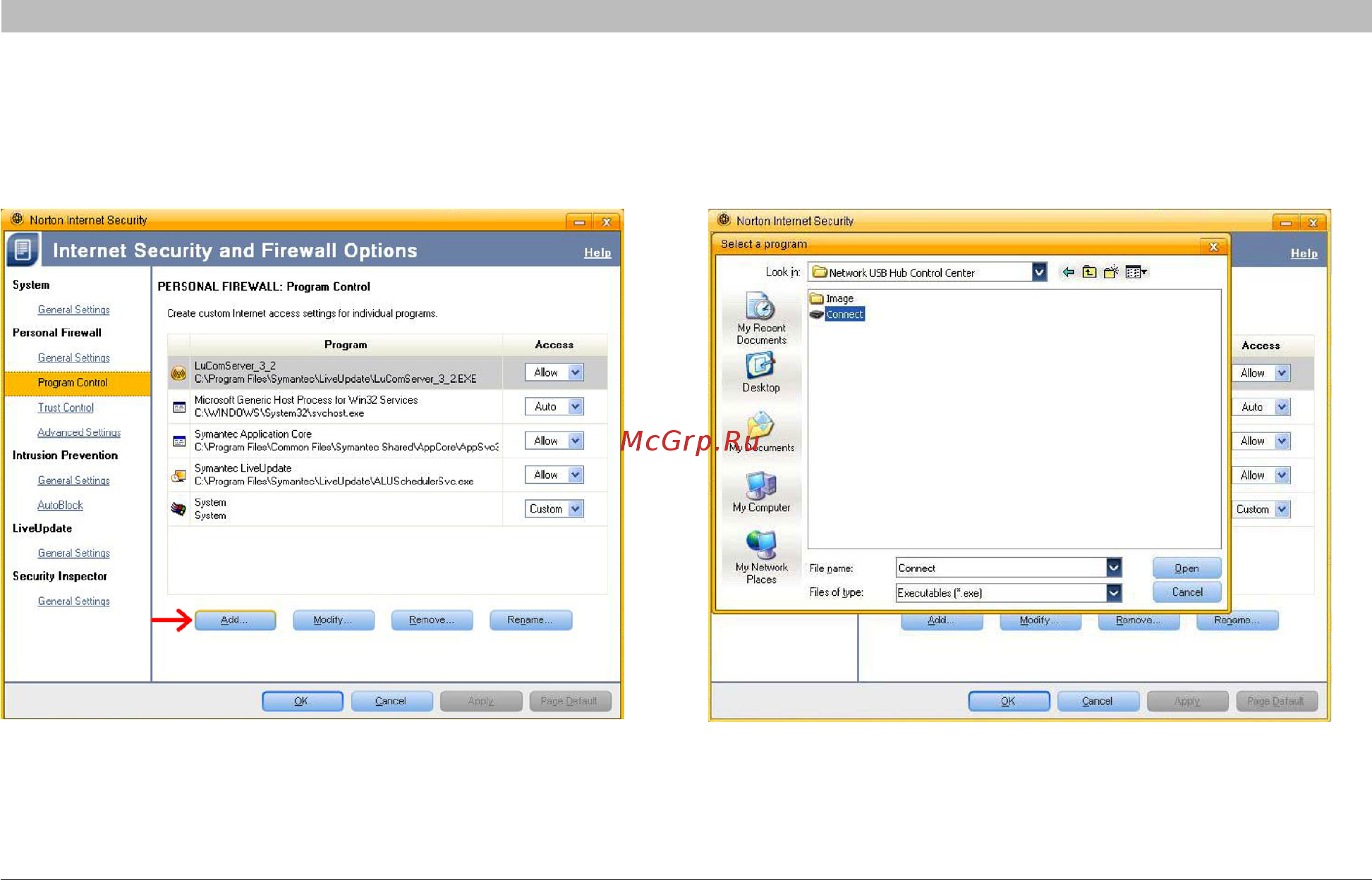
Task: Click Help link in left window header
Action: (597, 253)
